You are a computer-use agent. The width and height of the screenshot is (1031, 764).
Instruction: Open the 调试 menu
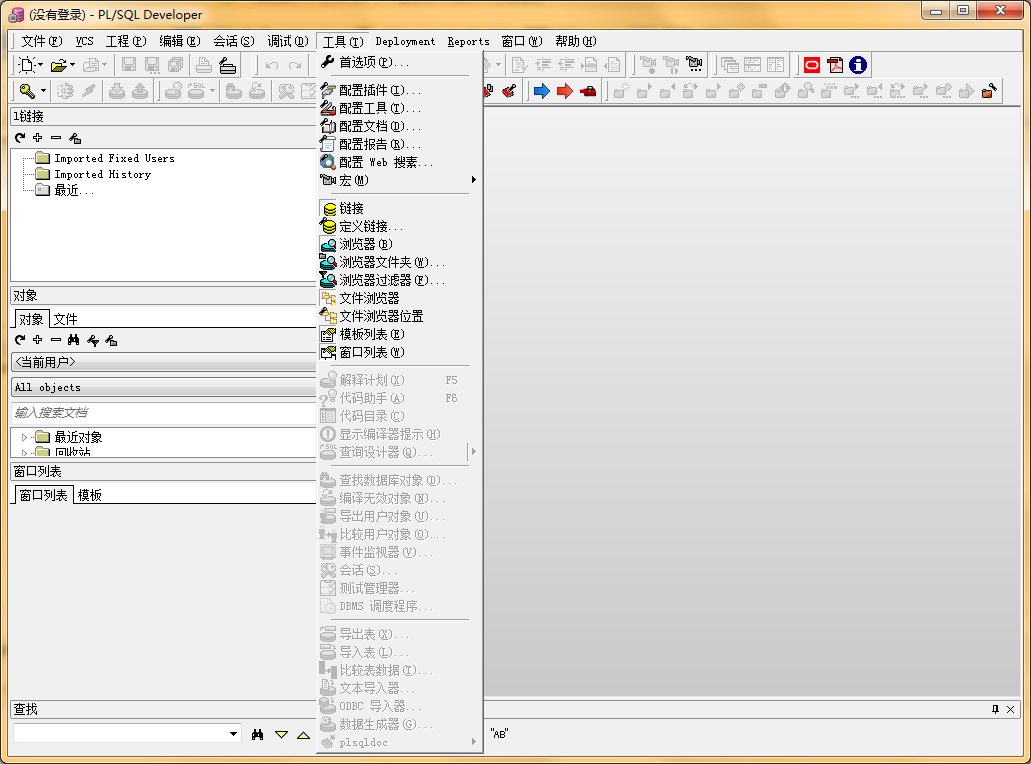pyautogui.click(x=287, y=41)
